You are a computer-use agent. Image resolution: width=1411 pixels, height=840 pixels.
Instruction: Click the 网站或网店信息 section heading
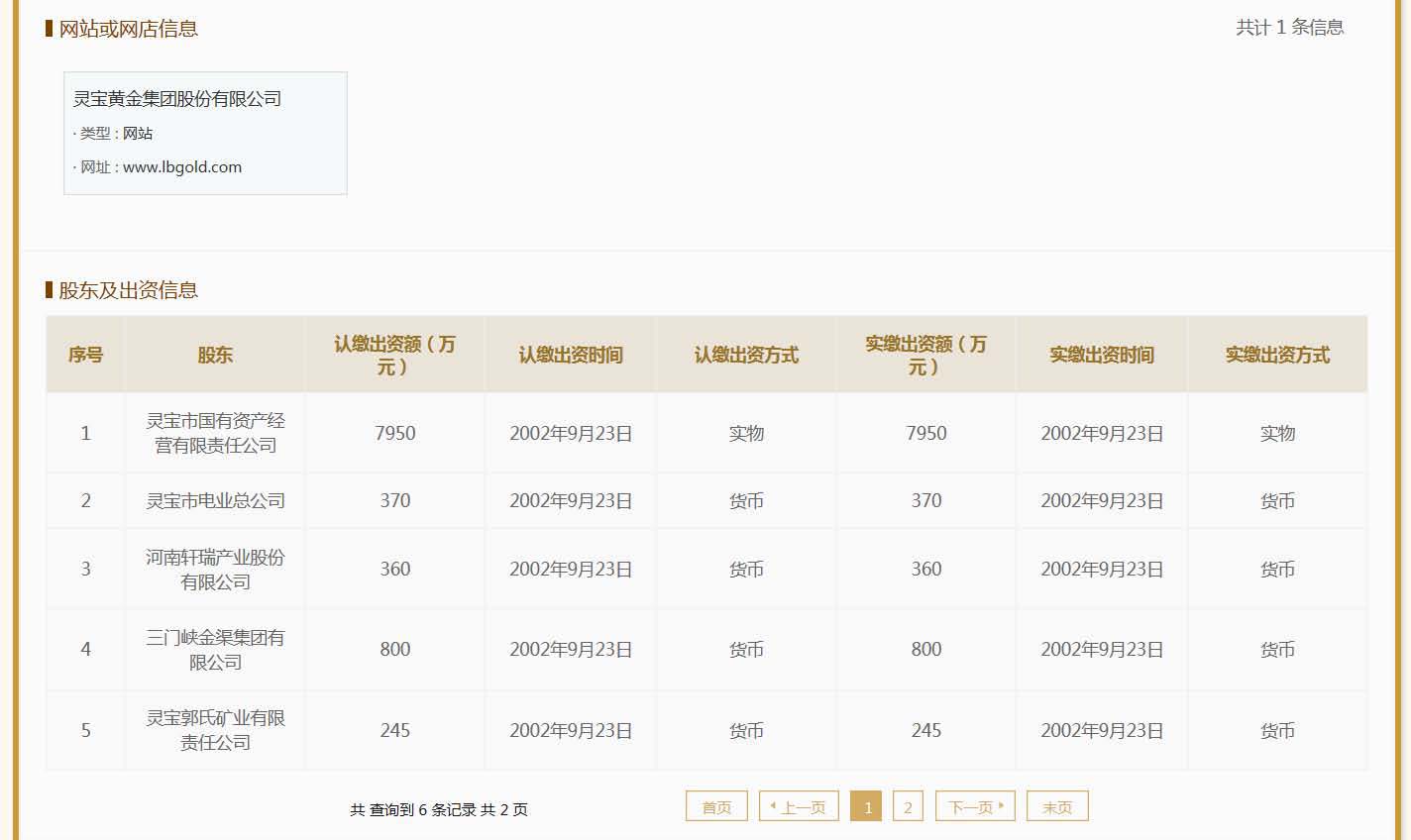pos(128,29)
